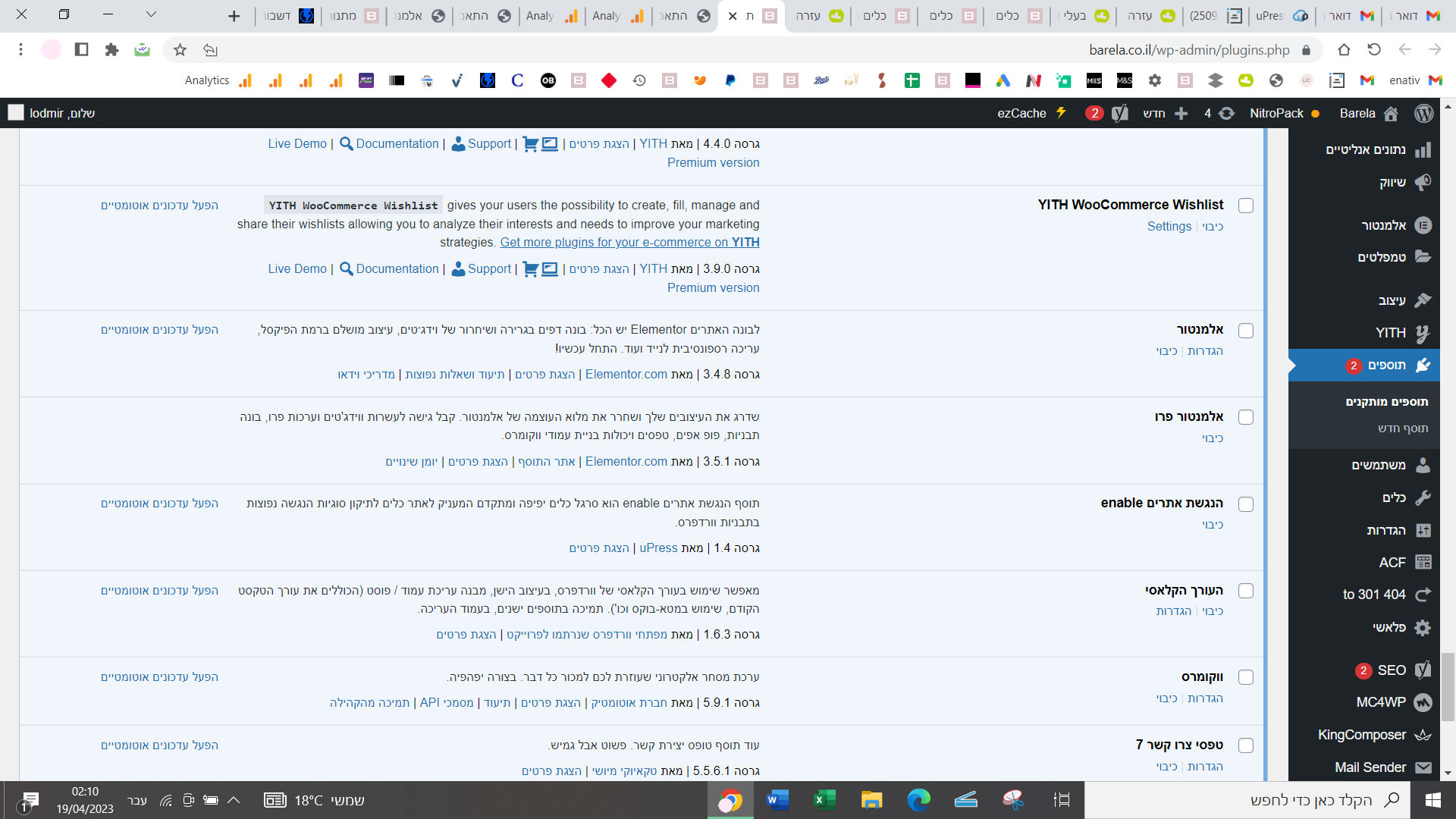This screenshot has height=819, width=1456.
Task: Click the Chrome reload button
Action: coord(1374,50)
